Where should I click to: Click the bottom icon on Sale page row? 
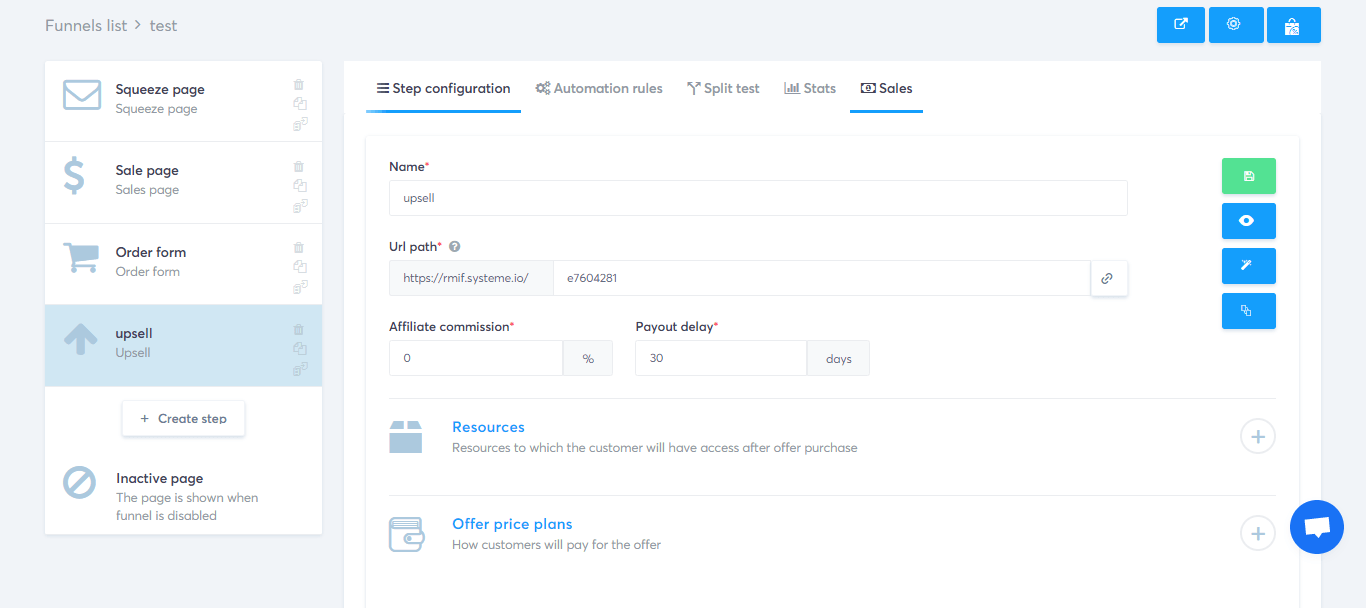pos(299,206)
